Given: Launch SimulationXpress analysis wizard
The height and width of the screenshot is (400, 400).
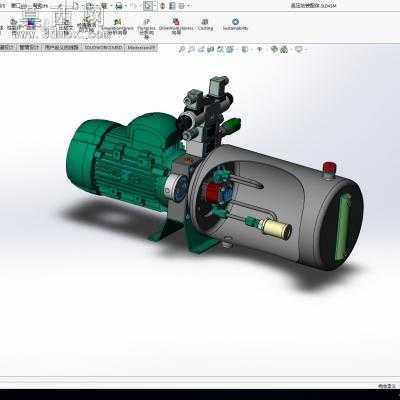Looking at the screenshot, I should point(117,26).
